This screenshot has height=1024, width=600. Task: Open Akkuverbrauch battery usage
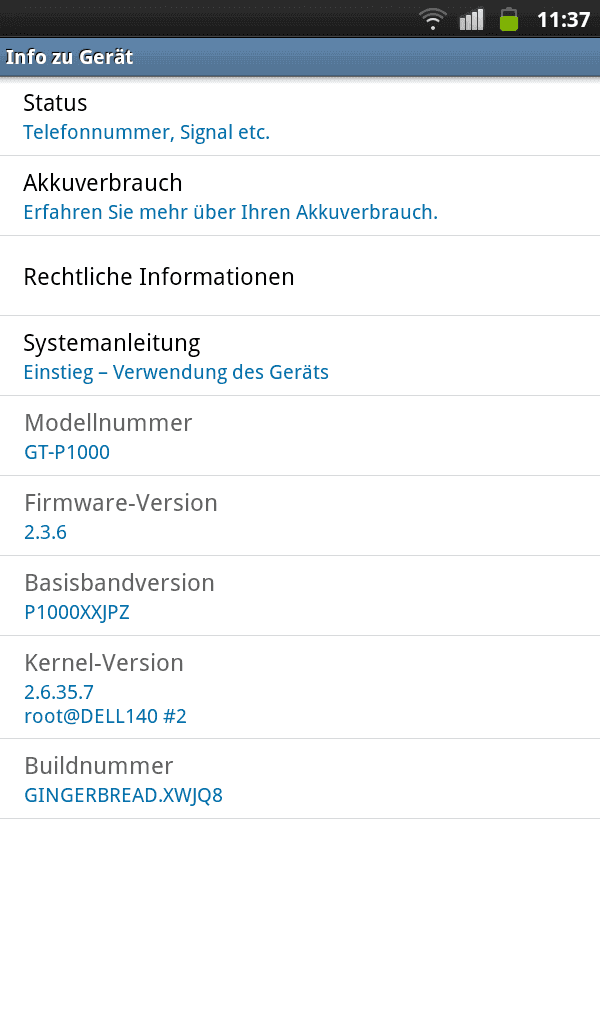pos(300,196)
